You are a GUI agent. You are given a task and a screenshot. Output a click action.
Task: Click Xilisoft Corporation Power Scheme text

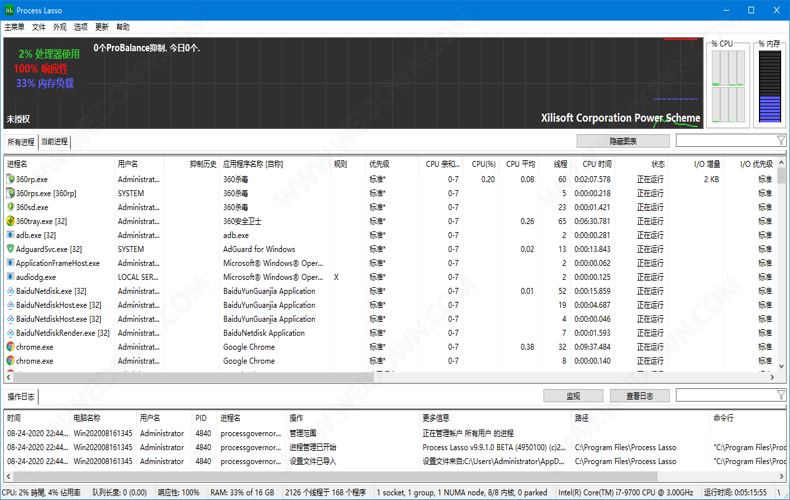click(620, 118)
